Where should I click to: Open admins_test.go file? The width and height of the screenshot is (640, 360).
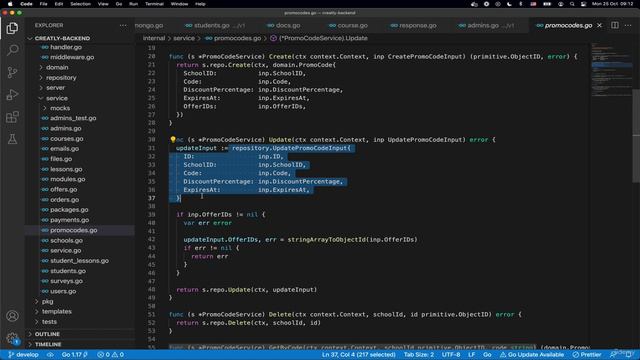coord(80,118)
